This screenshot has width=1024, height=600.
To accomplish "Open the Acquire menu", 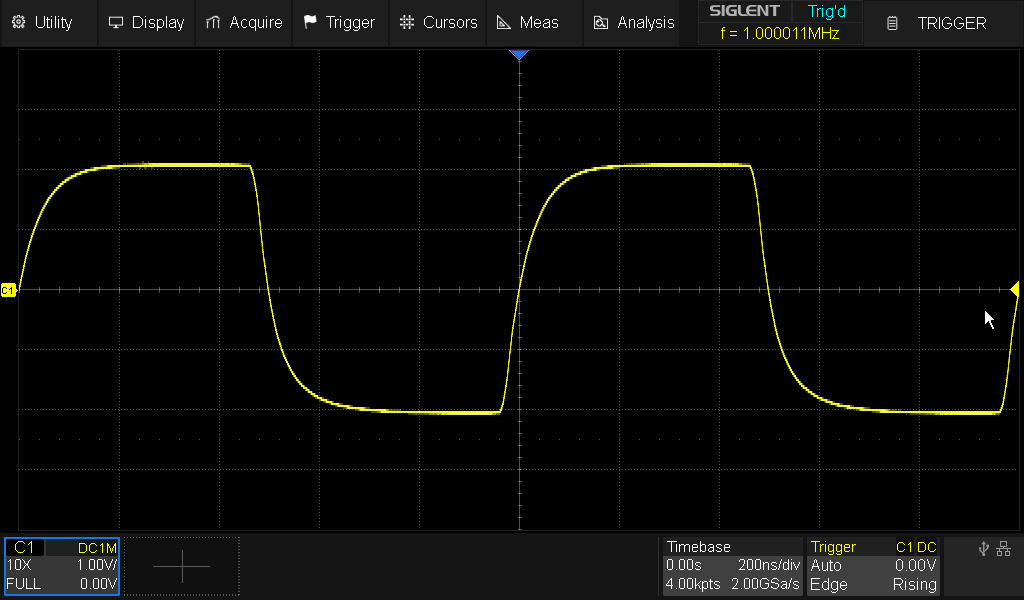I will click(244, 22).
